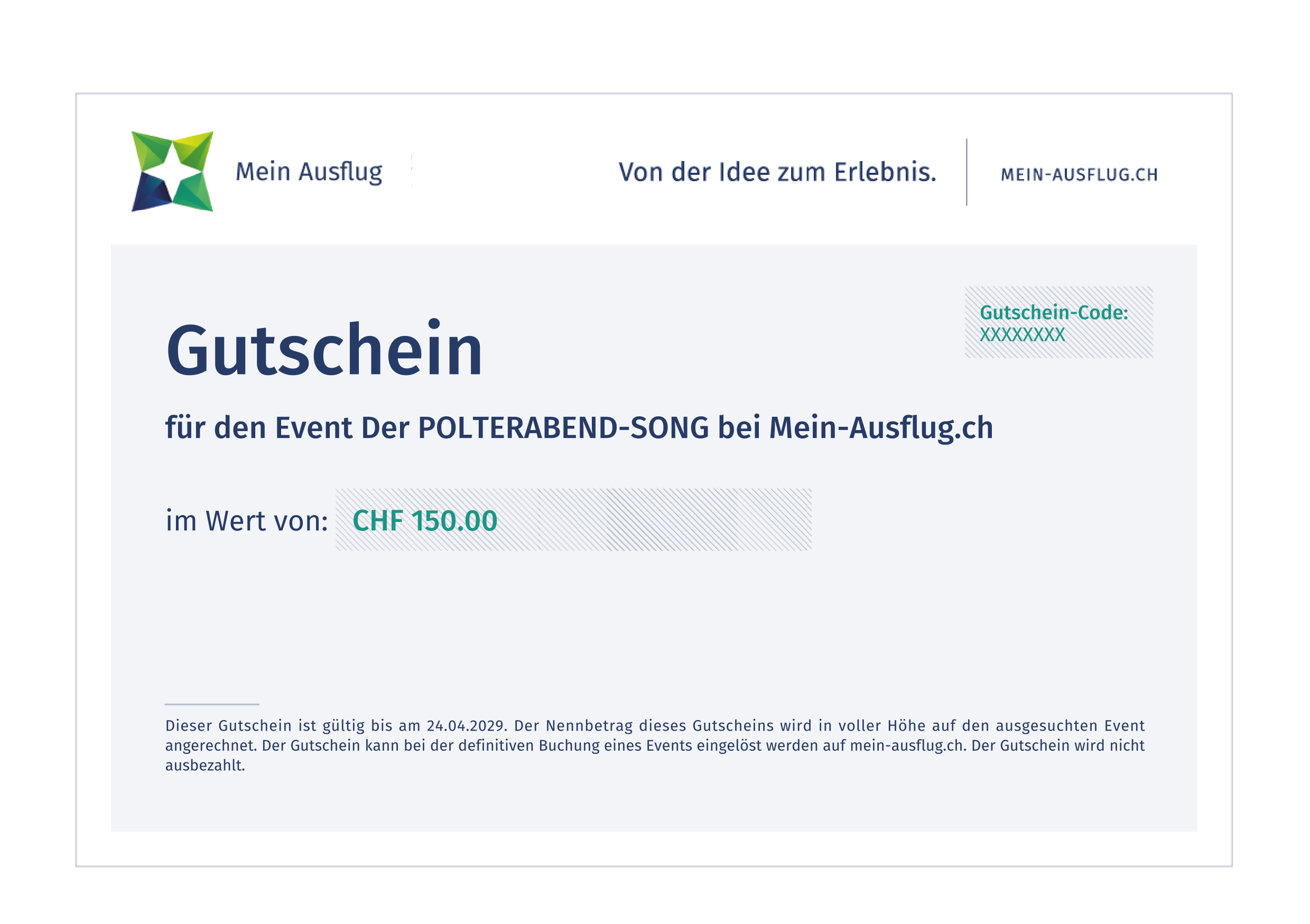This screenshot has height=924, width=1310.
Task: Click the vertical divider line near MEIN-AUSFLUG.CH
Action: (x=967, y=176)
